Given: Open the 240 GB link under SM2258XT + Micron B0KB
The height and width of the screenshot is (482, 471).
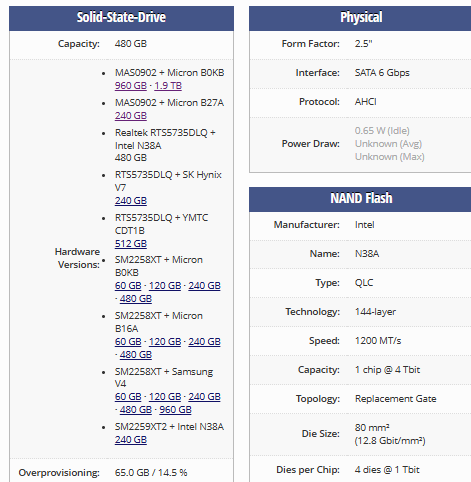Looking at the screenshot, I should click(204, 286).
